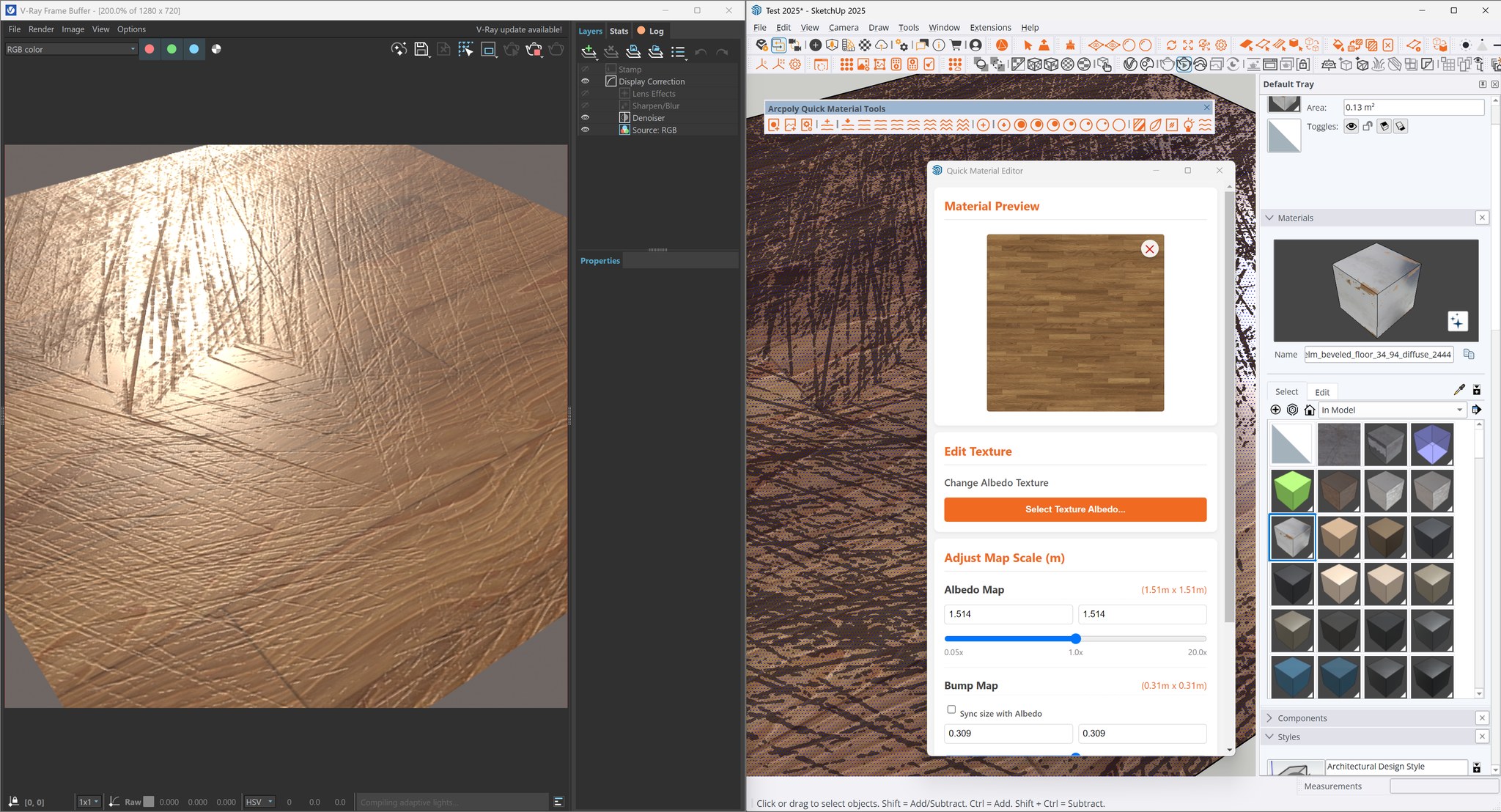Collapse the Styles tray section
Image resolution: width=1501 pixels, height=812 pixels.
1270,737
